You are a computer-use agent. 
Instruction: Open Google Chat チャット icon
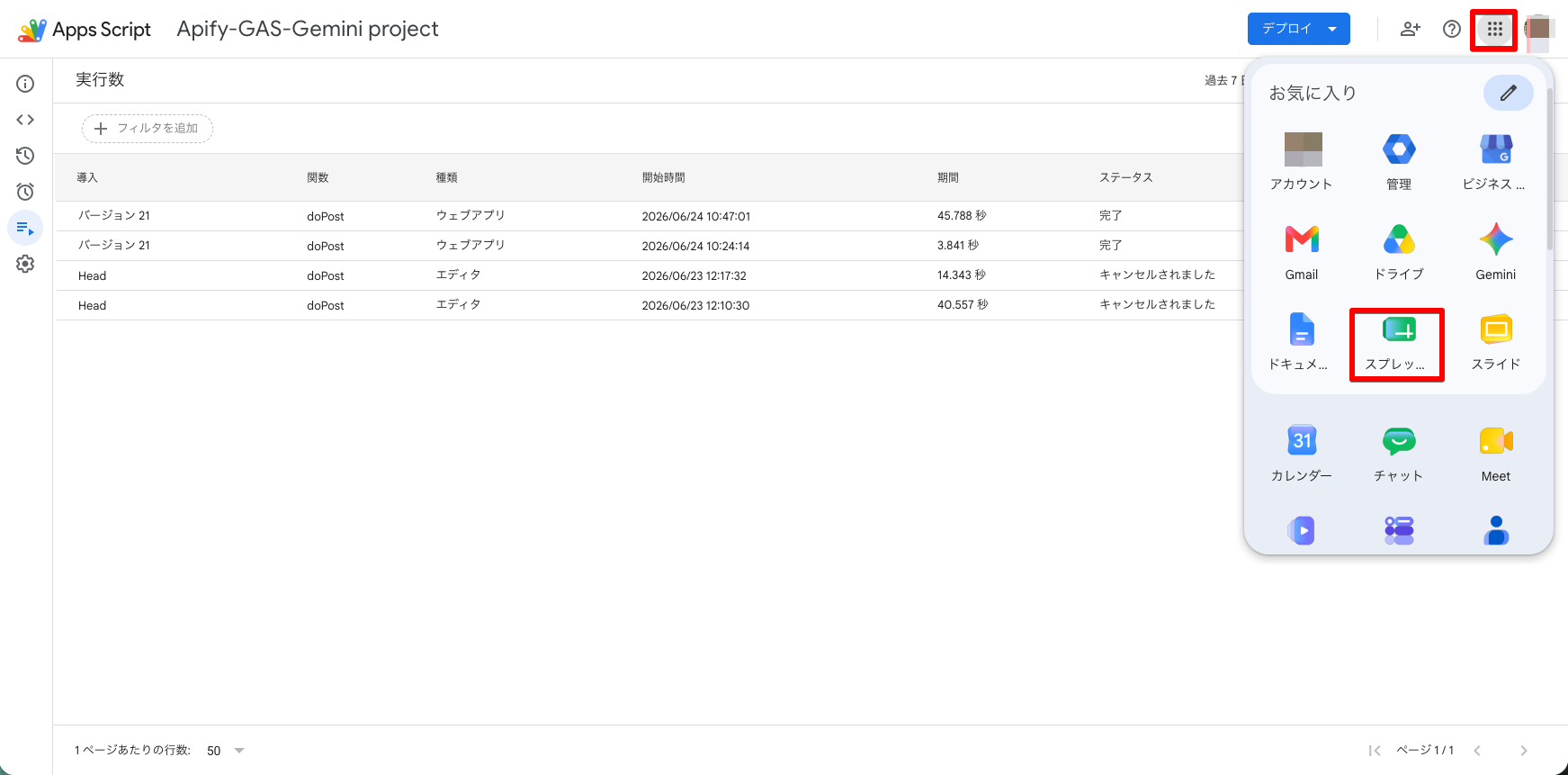[x=1399, y=455]
